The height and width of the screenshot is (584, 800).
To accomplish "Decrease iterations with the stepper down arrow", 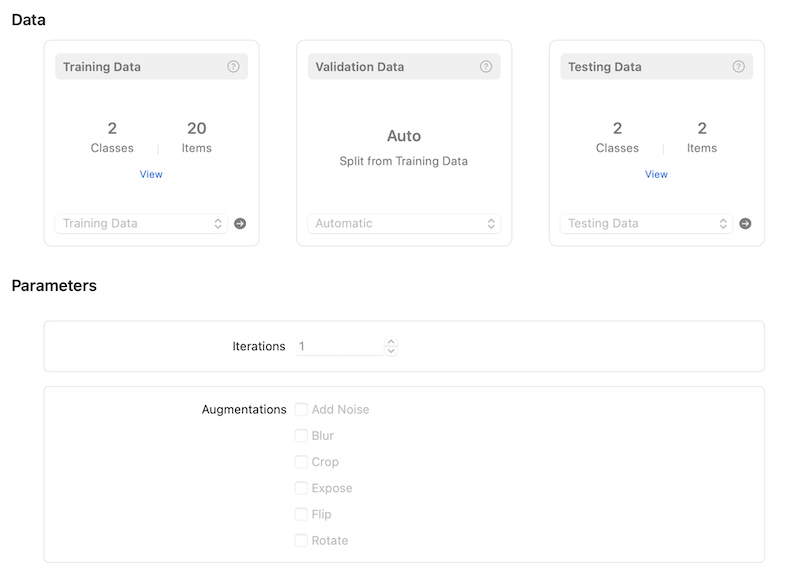I will [391, 351].
